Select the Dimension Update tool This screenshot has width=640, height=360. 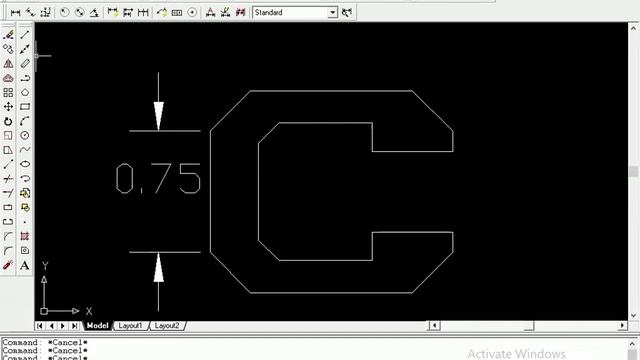tap(240, 13)
